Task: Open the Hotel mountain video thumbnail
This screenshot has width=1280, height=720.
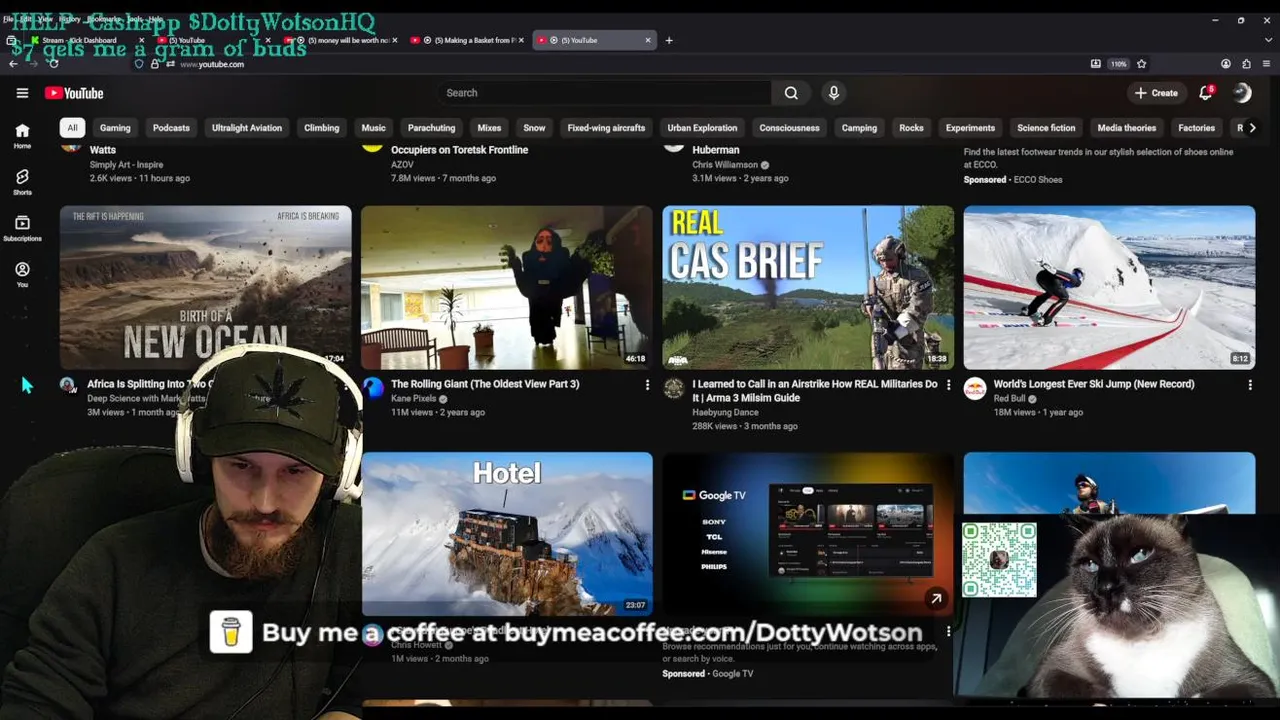Action: (507, 534)
